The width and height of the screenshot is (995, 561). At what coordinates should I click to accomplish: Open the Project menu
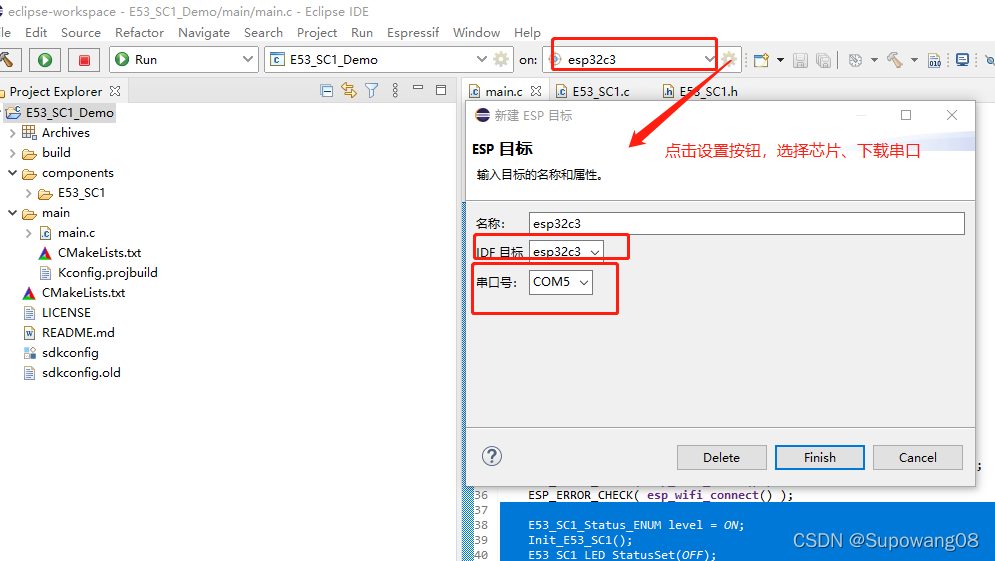317,32
